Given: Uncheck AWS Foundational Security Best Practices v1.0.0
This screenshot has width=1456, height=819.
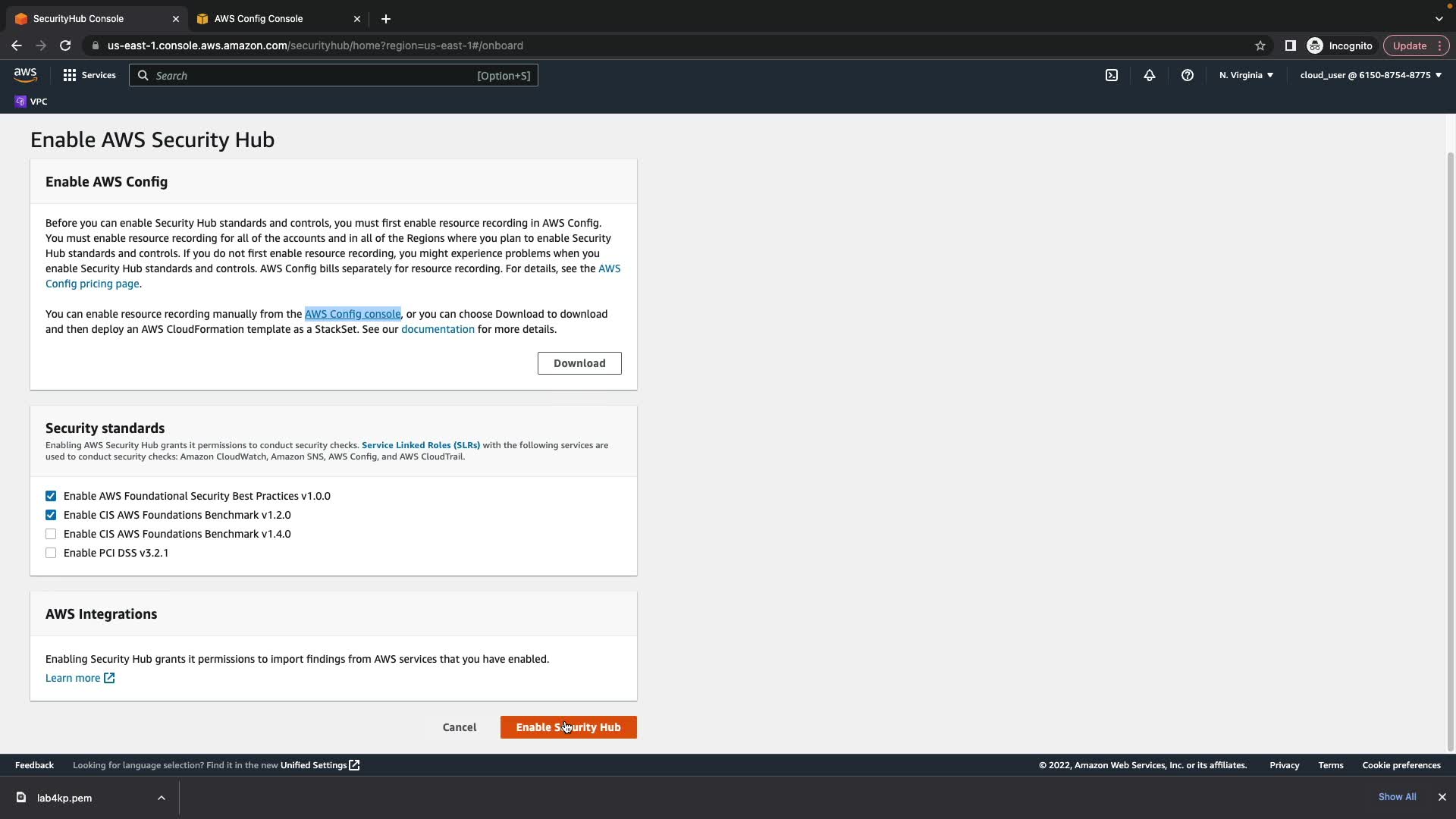Looking at the screenshot, I should 51,496.
